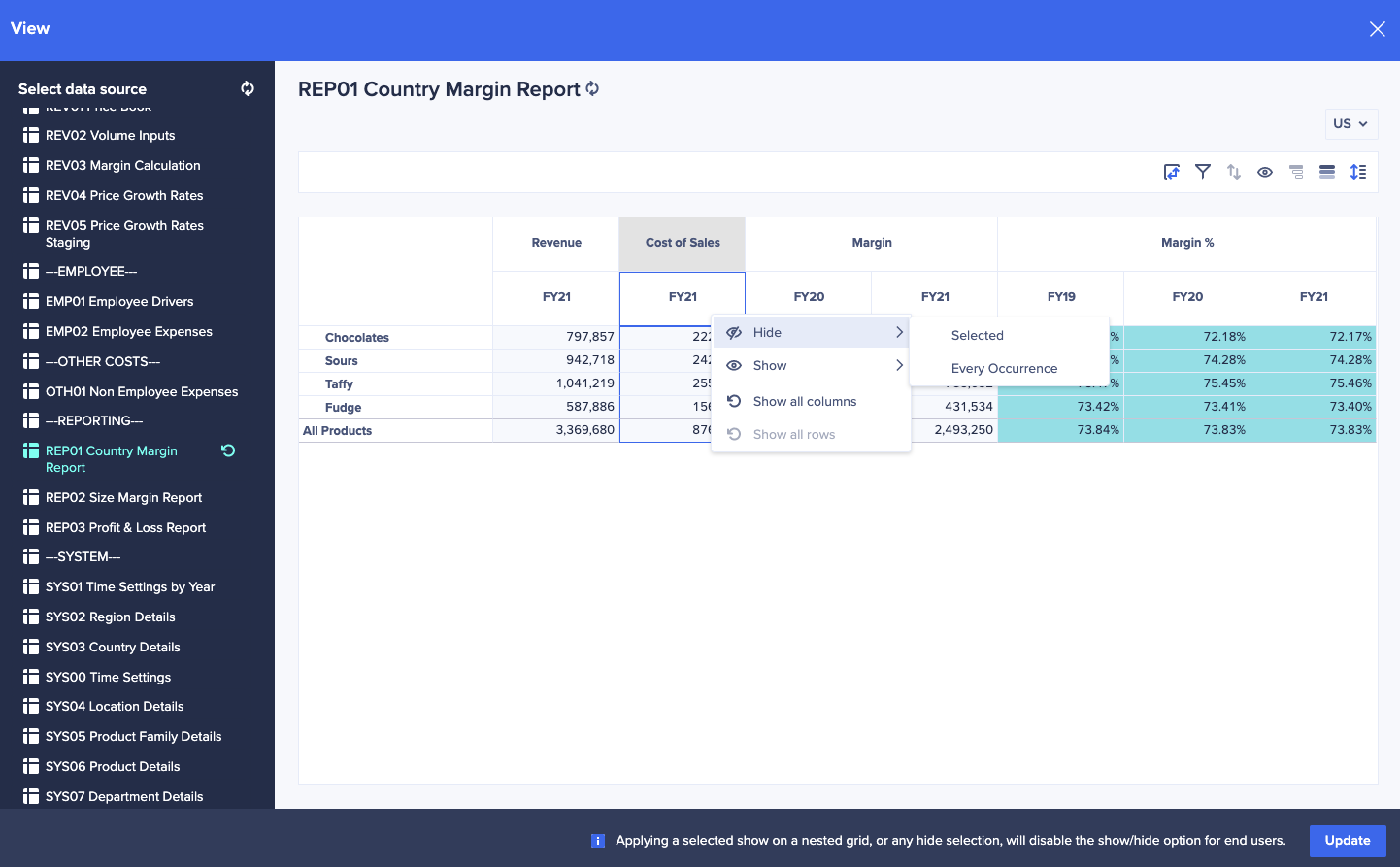Click the conditional formatting bars icon

click(x=1327, y=172)
